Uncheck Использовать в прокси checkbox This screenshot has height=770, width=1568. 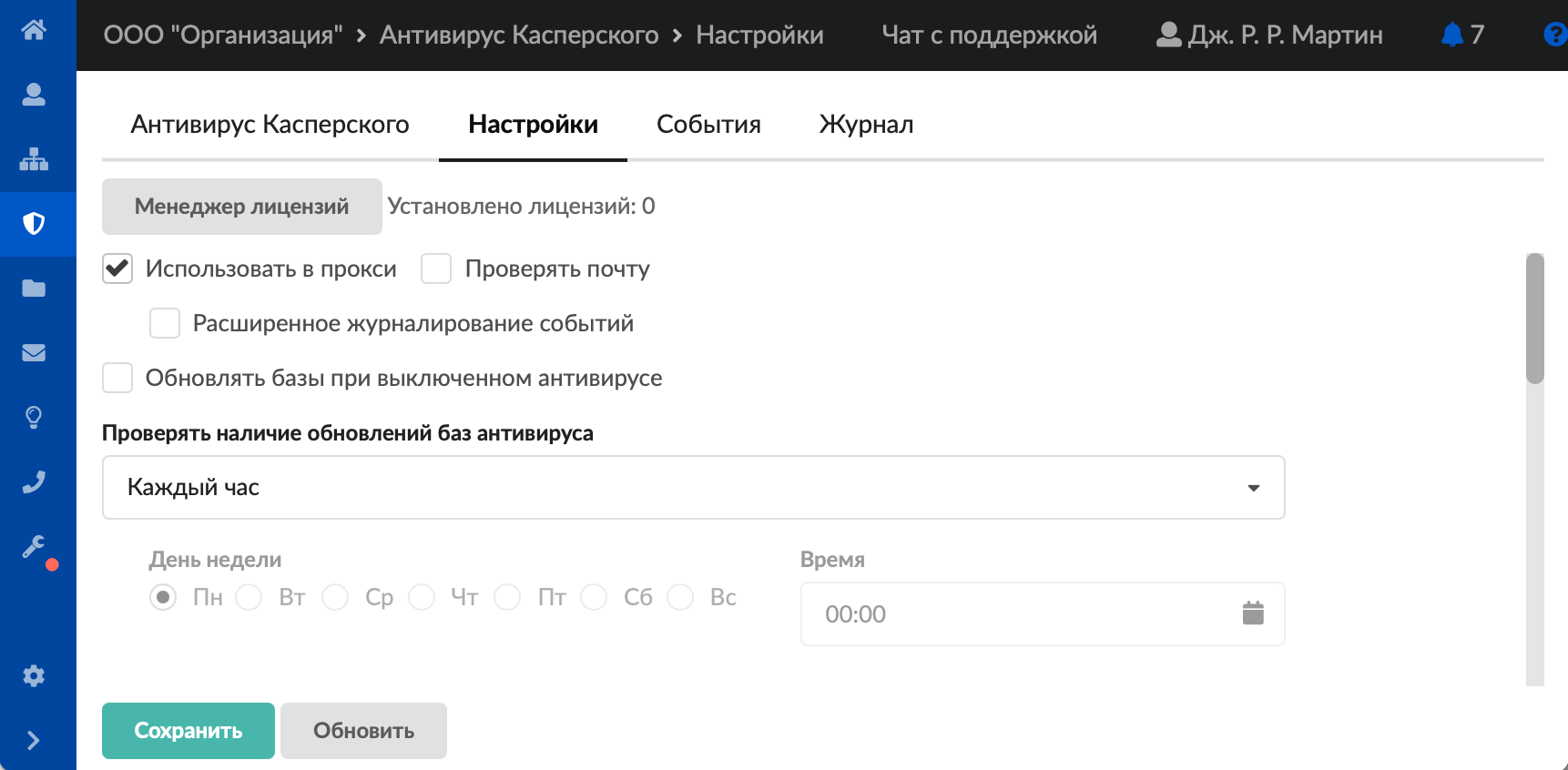(117, 268)
